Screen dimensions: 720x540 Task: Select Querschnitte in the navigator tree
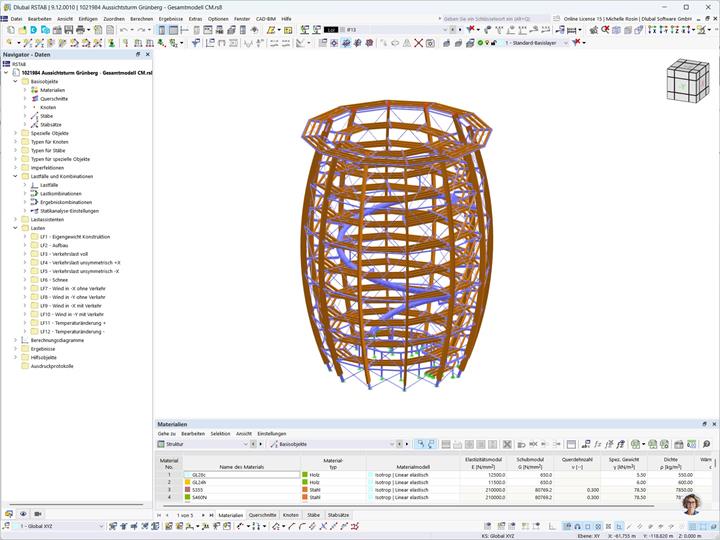click(x=54, y=99)
